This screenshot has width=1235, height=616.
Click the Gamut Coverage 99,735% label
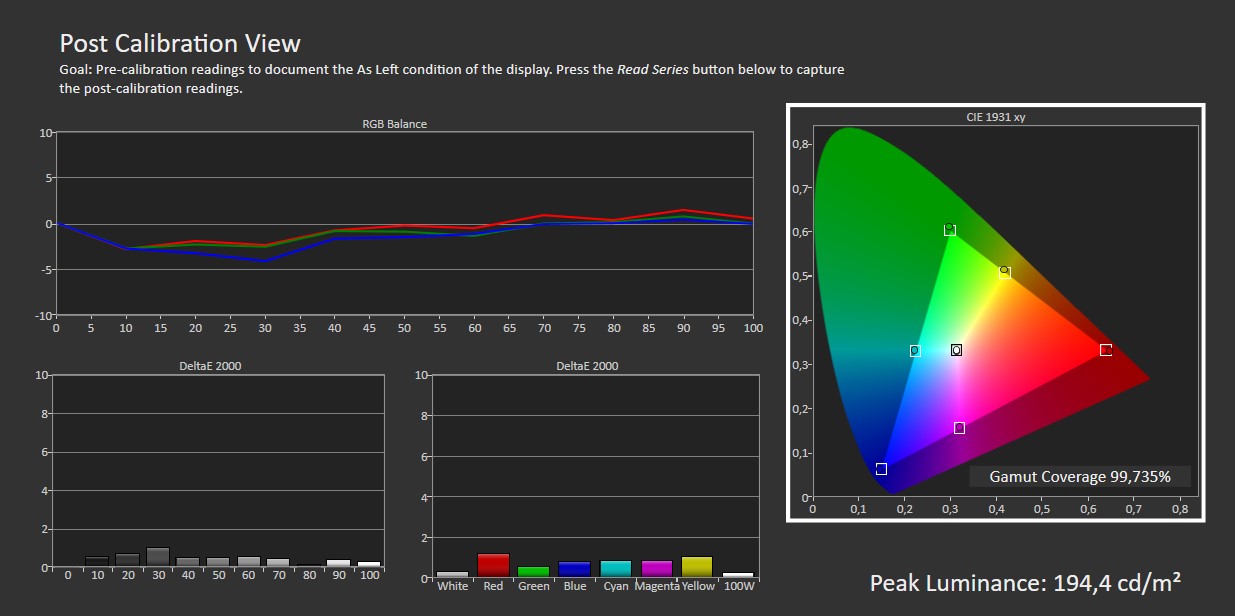click(x=1080, y=477)
